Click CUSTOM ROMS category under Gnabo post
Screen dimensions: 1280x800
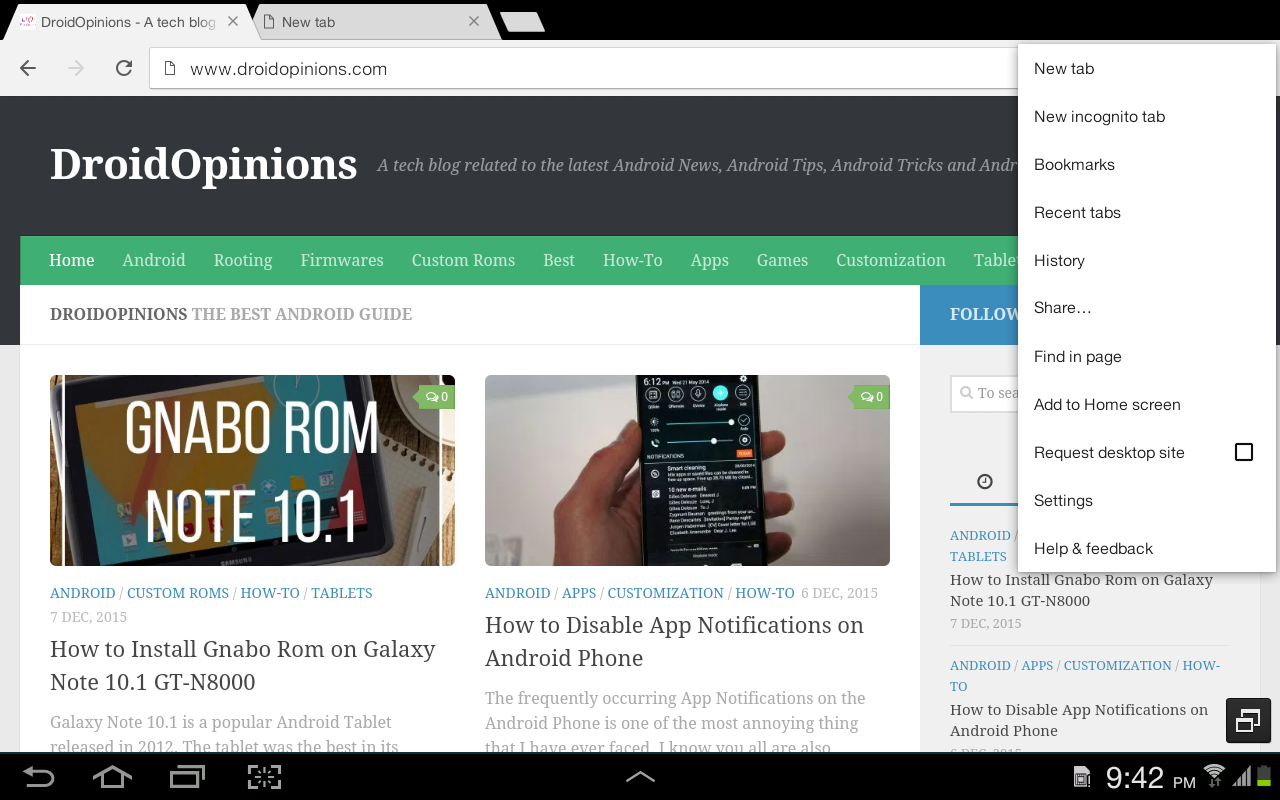(178, 593)
